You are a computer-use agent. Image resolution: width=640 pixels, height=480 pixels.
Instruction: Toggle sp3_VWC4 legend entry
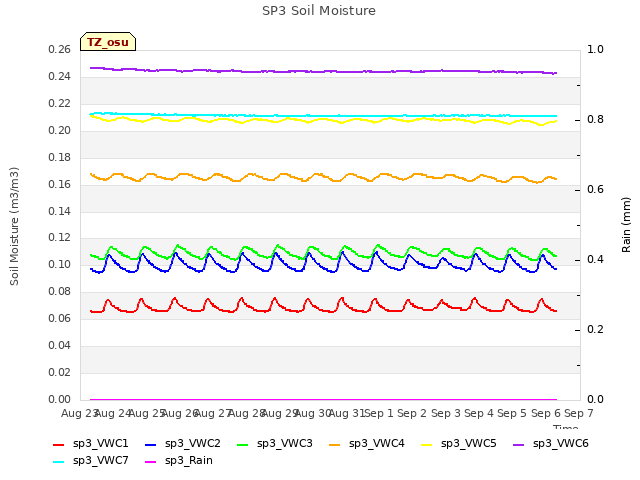[x=367, y=444]
